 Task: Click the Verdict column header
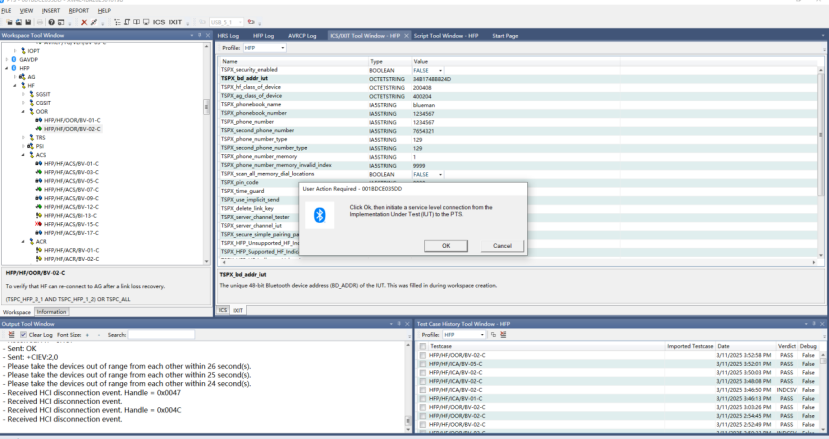(786, 346)
